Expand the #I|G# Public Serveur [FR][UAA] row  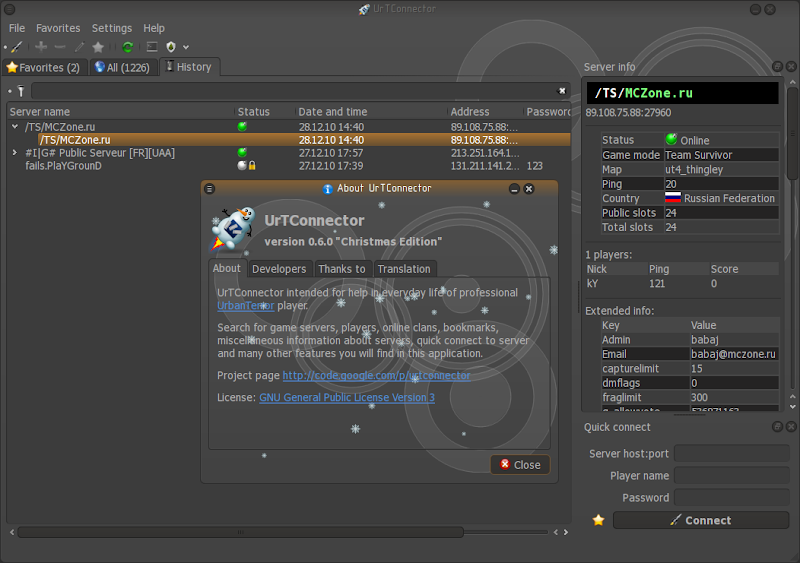15,152
